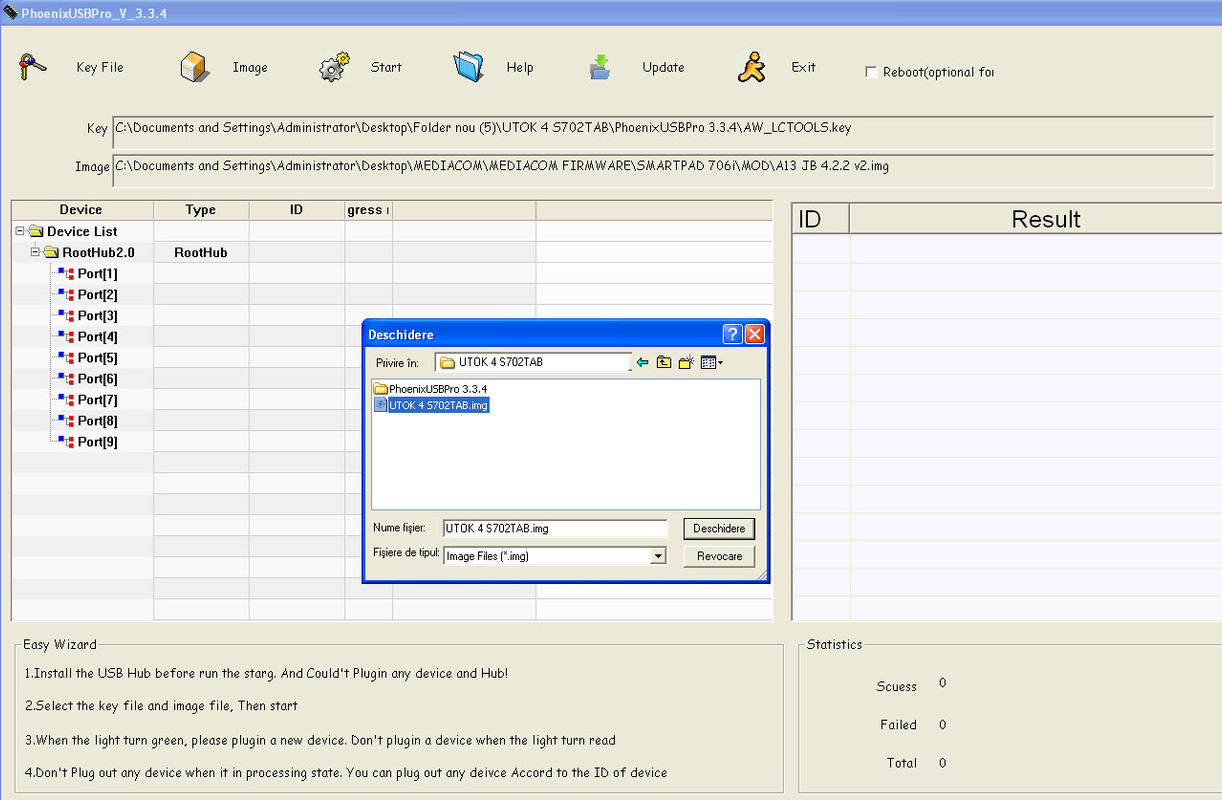1222x800 pixels.
Task: Click the RootHub type cell
Action: (x=201, y=252)
